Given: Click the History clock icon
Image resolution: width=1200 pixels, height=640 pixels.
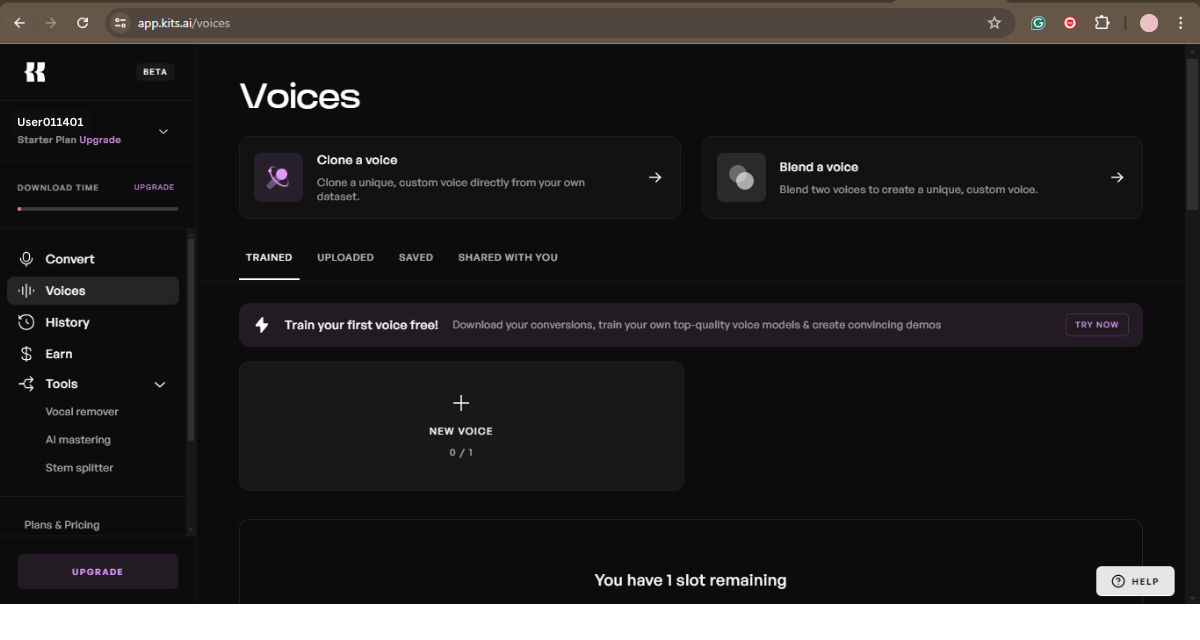Looking at the screenshot, I should click(27, 322).
